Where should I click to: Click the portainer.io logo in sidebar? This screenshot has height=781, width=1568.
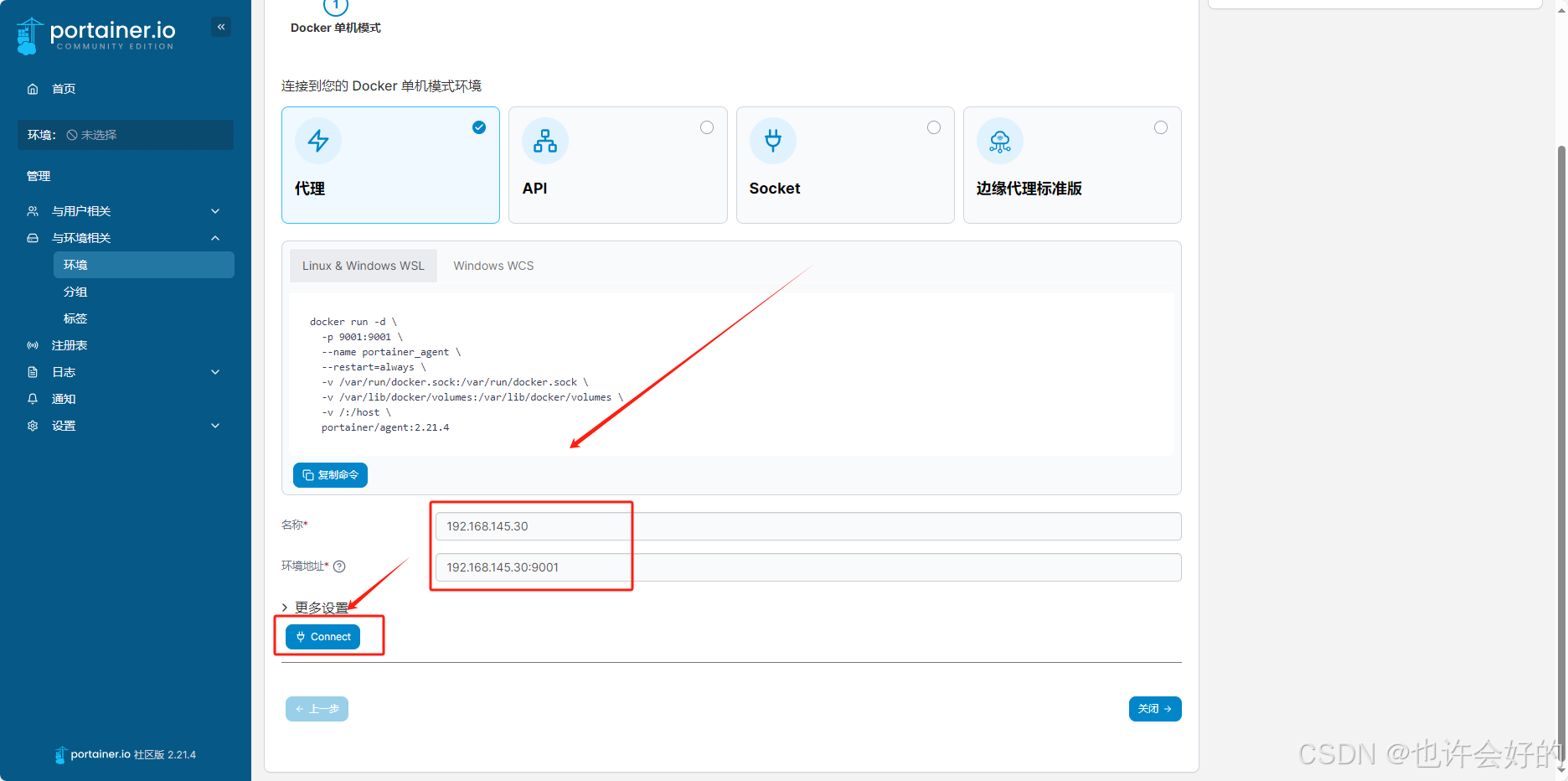pyautogui.click(x=95, y=35)
